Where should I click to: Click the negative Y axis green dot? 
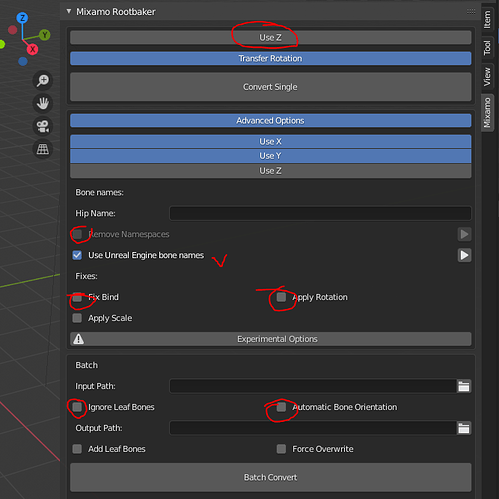coord(2,44)
